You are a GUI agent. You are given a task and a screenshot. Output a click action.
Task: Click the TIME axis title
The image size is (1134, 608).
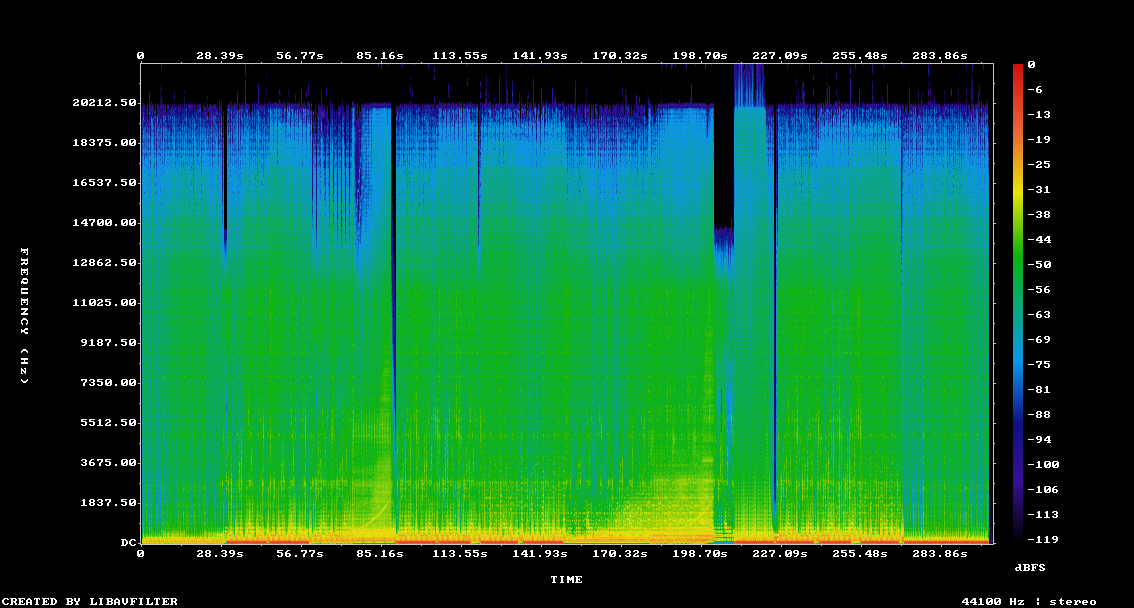(x=566, y=579)
